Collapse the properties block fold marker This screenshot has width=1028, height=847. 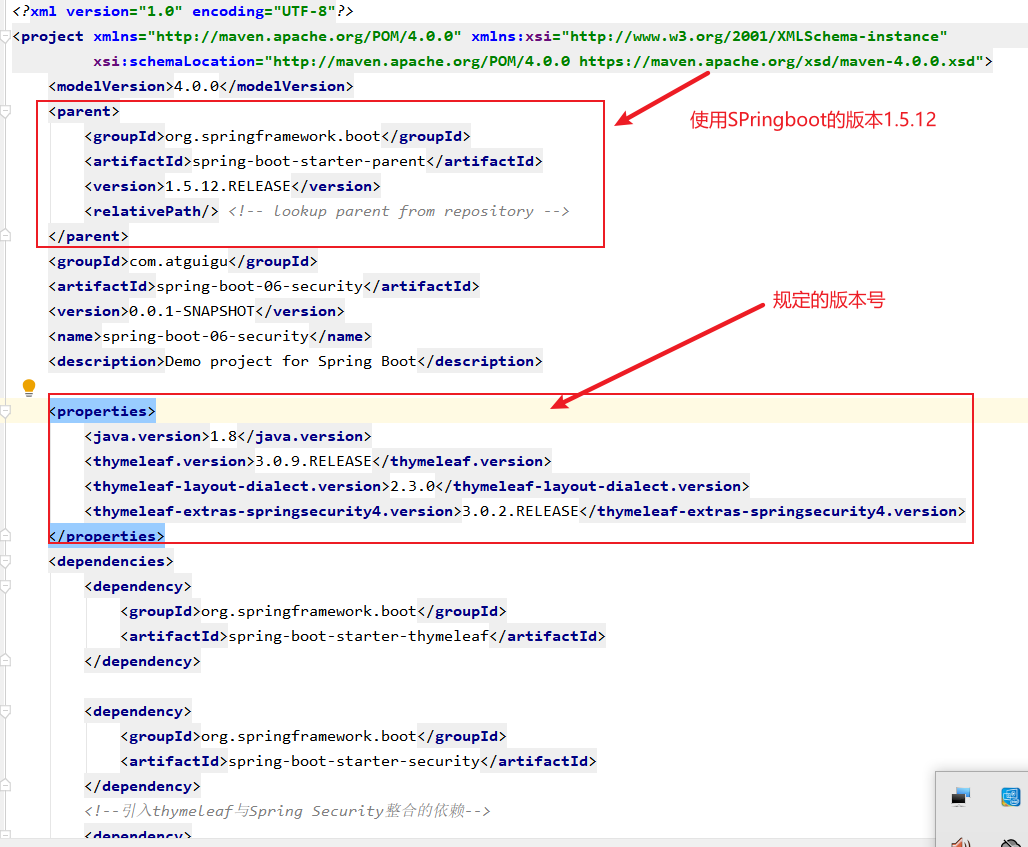tap(5, 412)
